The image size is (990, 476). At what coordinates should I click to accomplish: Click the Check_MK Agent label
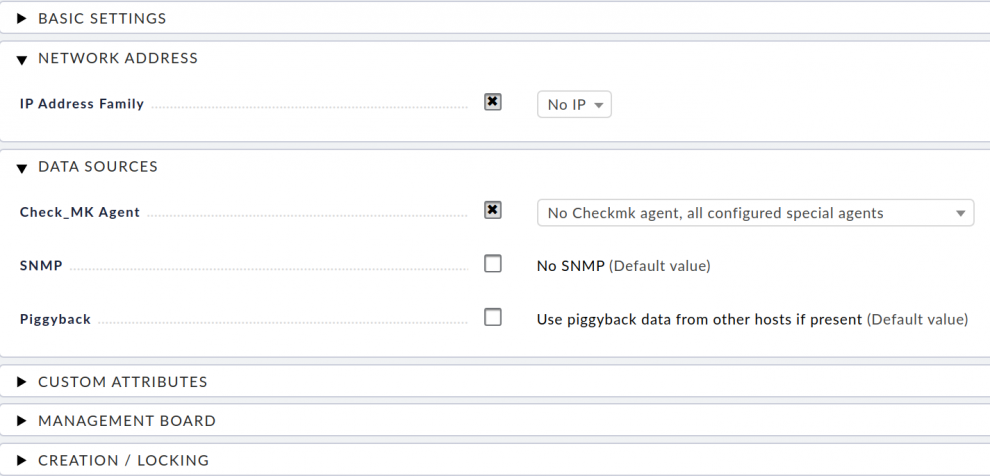click(x=80, y=212)
